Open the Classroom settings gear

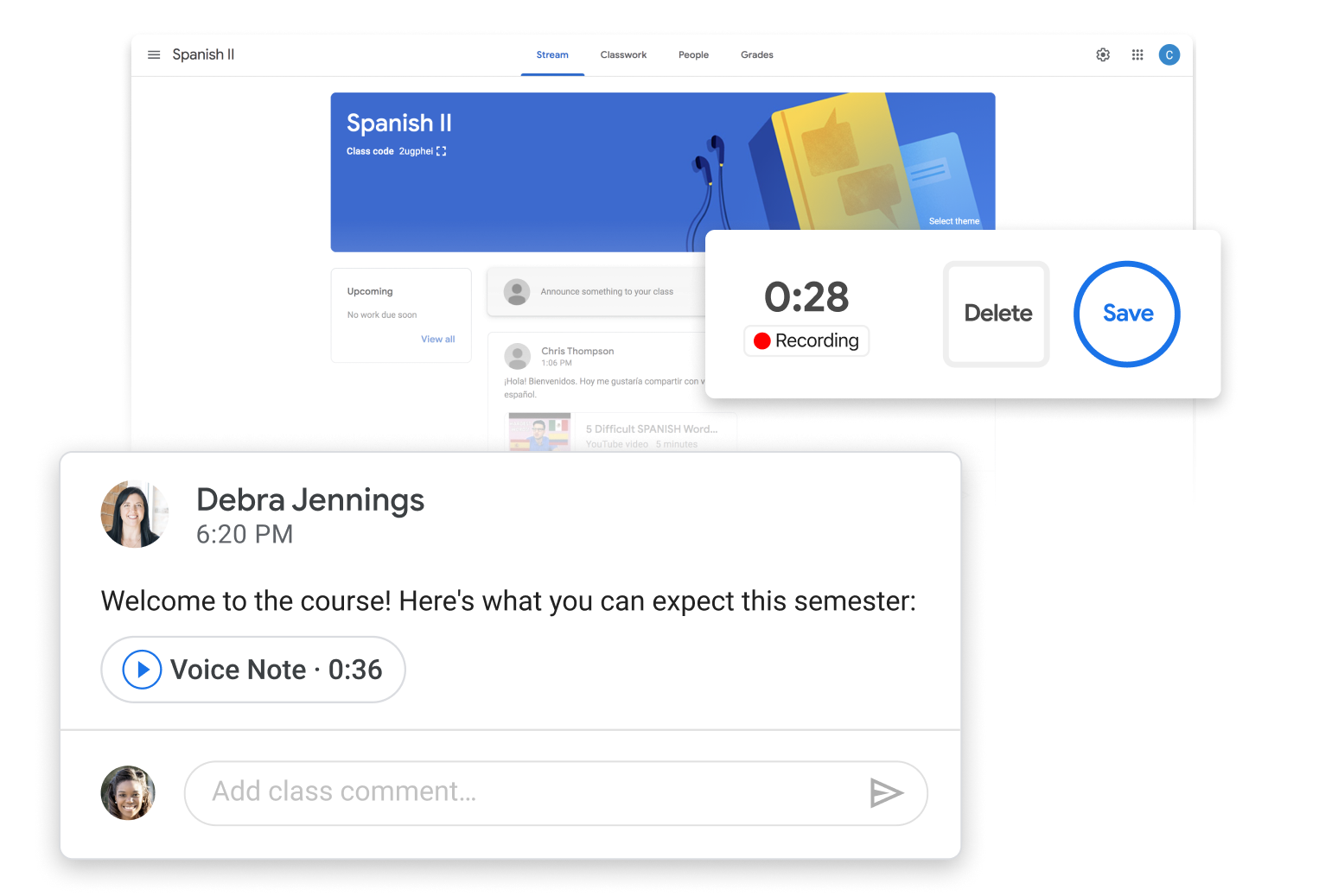click(x=1103, y=54)
